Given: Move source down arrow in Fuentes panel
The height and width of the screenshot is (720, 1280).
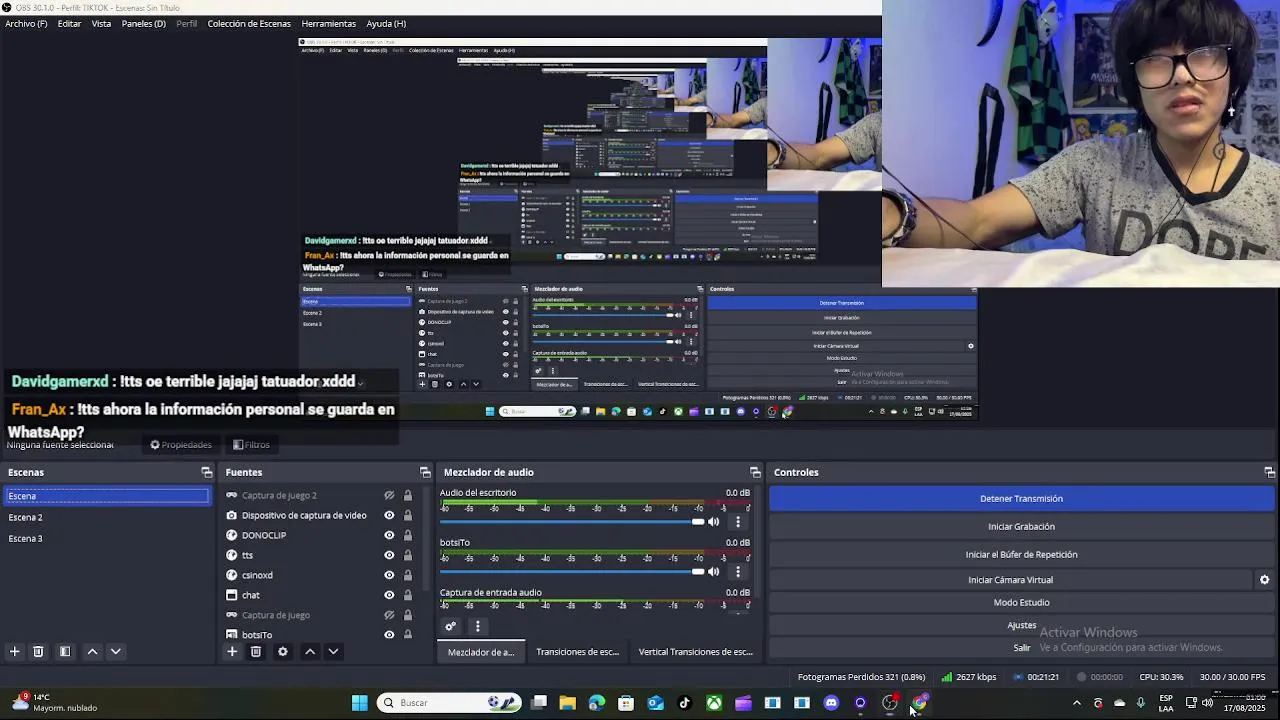Looking at the screenshot, I should point(333,651).
